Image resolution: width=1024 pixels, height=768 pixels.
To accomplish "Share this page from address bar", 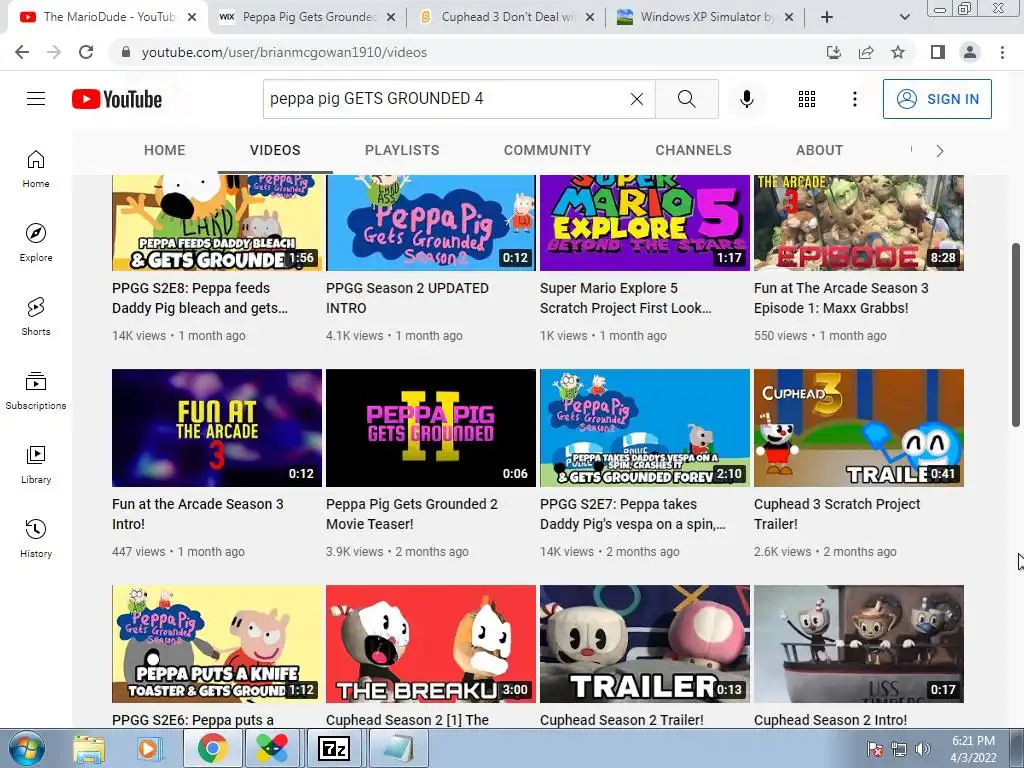I will (866, 52).
